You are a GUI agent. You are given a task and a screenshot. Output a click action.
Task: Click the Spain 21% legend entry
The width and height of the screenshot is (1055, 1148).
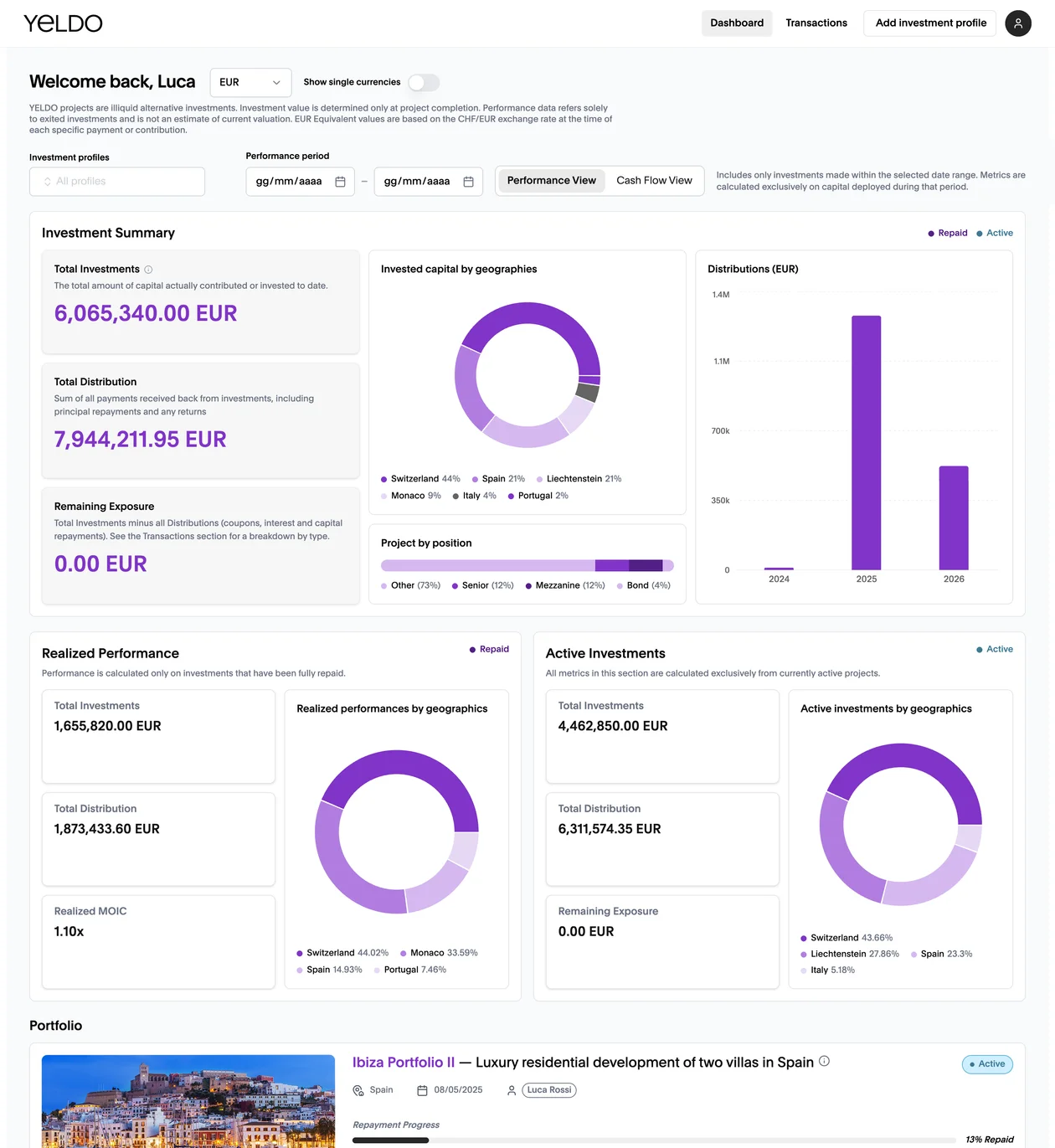[498, 479]
